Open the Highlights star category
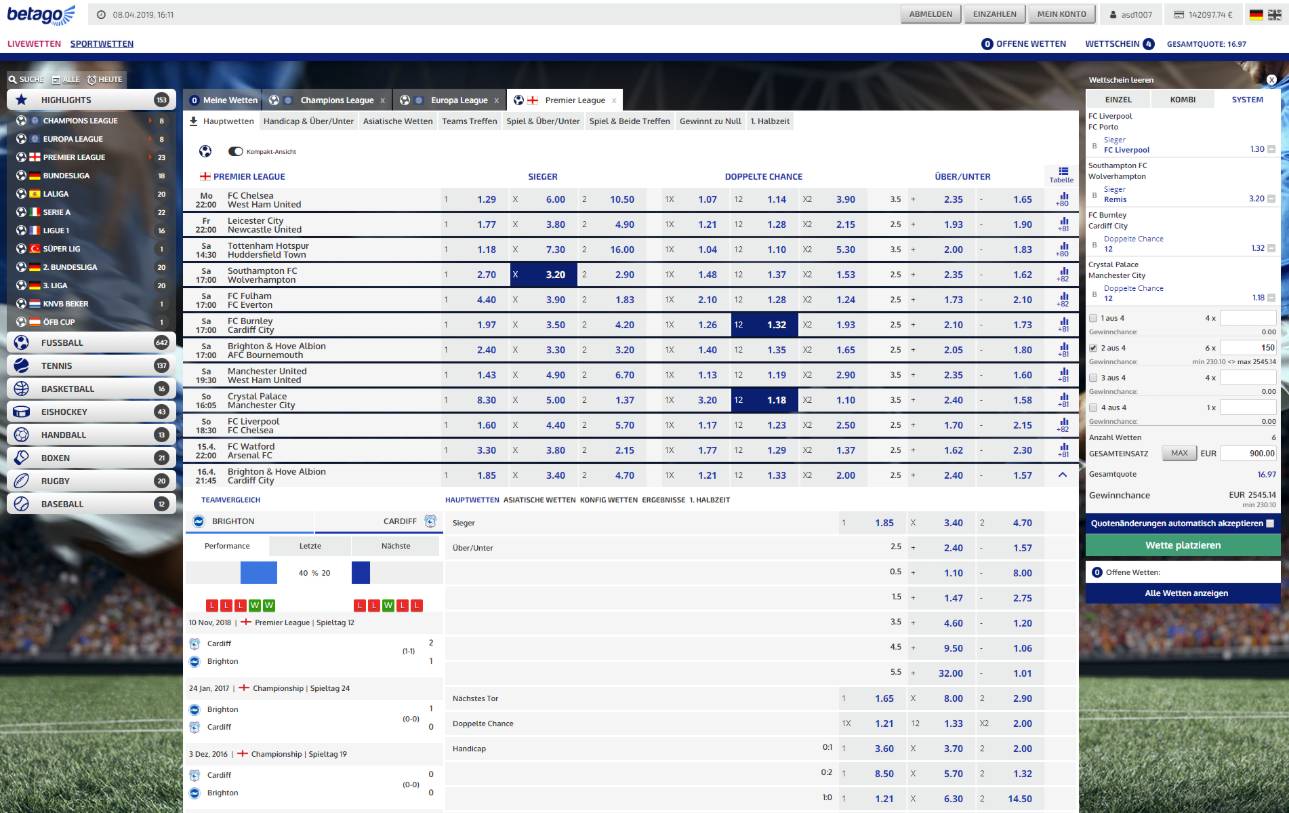Screen dimensions: 1289x813 [91, 100]
